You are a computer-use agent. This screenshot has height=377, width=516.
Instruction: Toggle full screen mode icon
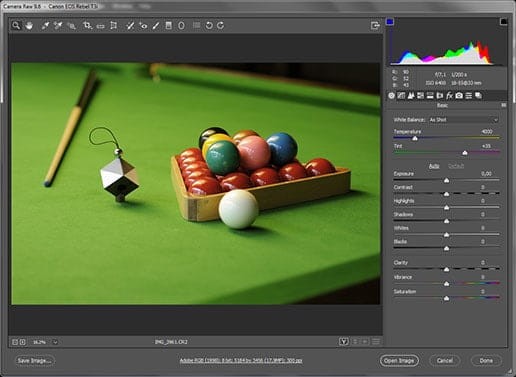click(x=375, y=25)
